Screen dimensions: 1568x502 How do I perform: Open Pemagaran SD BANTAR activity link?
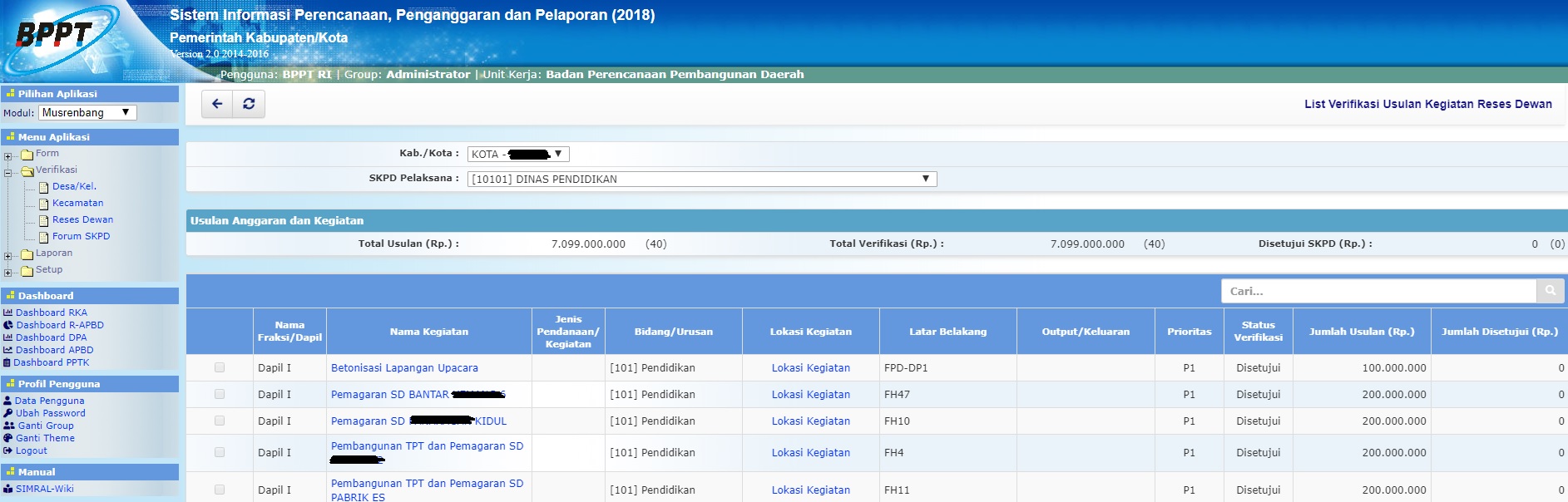[x=418, y=394]
